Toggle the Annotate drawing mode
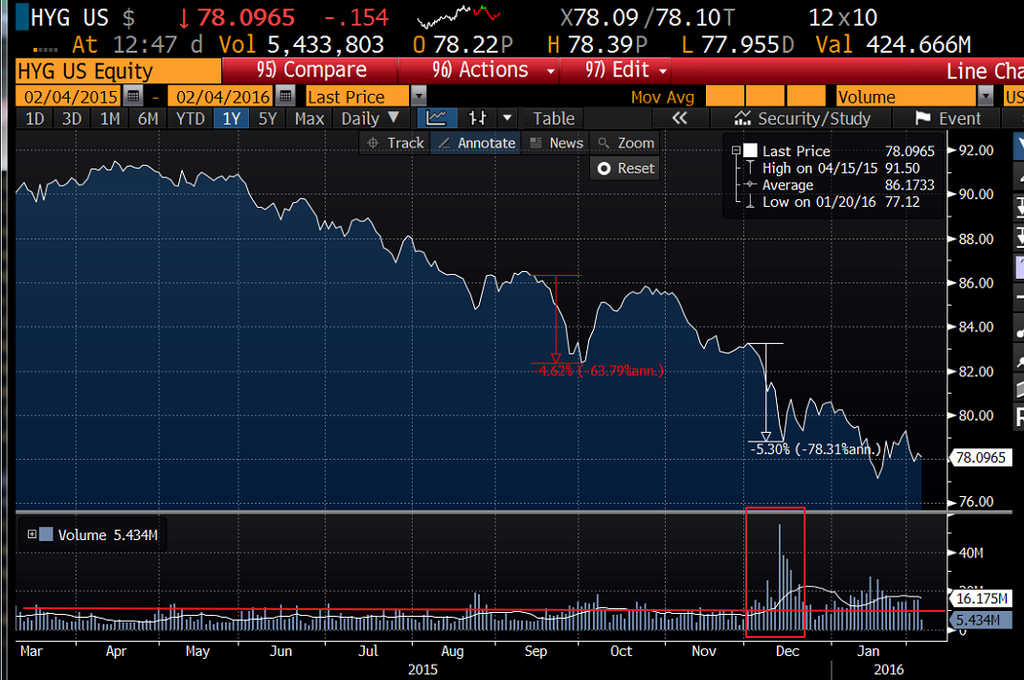The height and width of the screenshot is (680, 1024). pos(476,142)
